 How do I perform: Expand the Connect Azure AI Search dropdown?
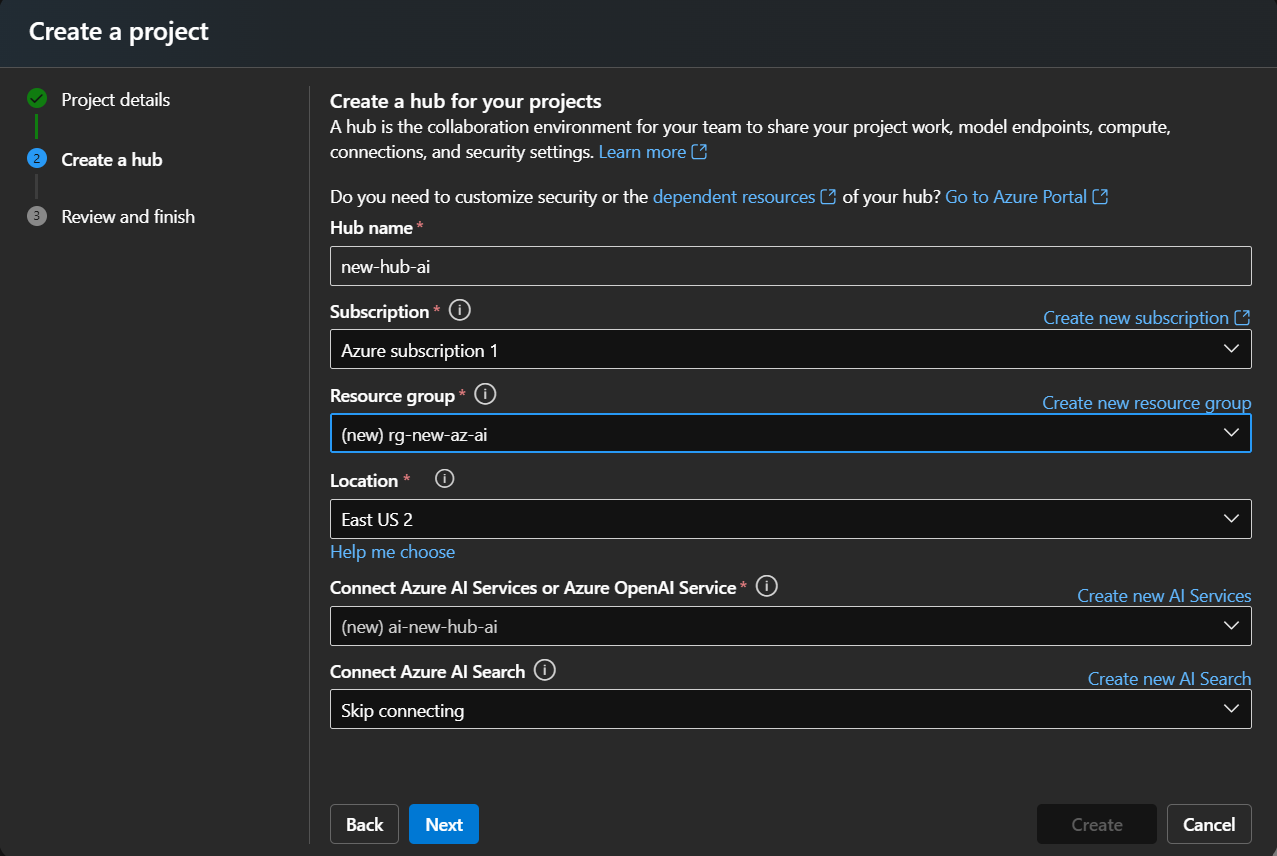[790, 710]
